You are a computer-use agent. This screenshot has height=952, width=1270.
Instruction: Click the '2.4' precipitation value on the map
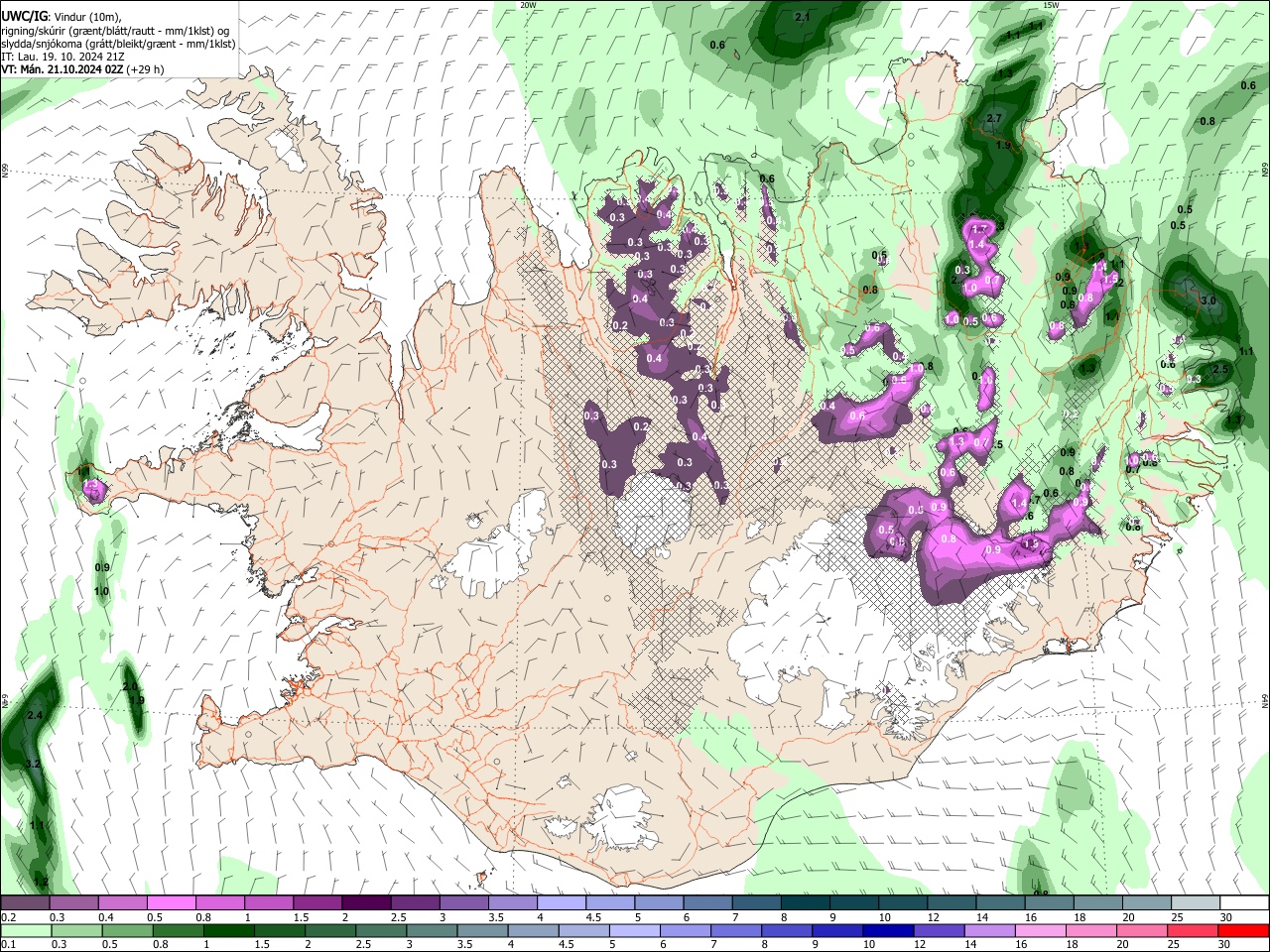pos(35,715)
